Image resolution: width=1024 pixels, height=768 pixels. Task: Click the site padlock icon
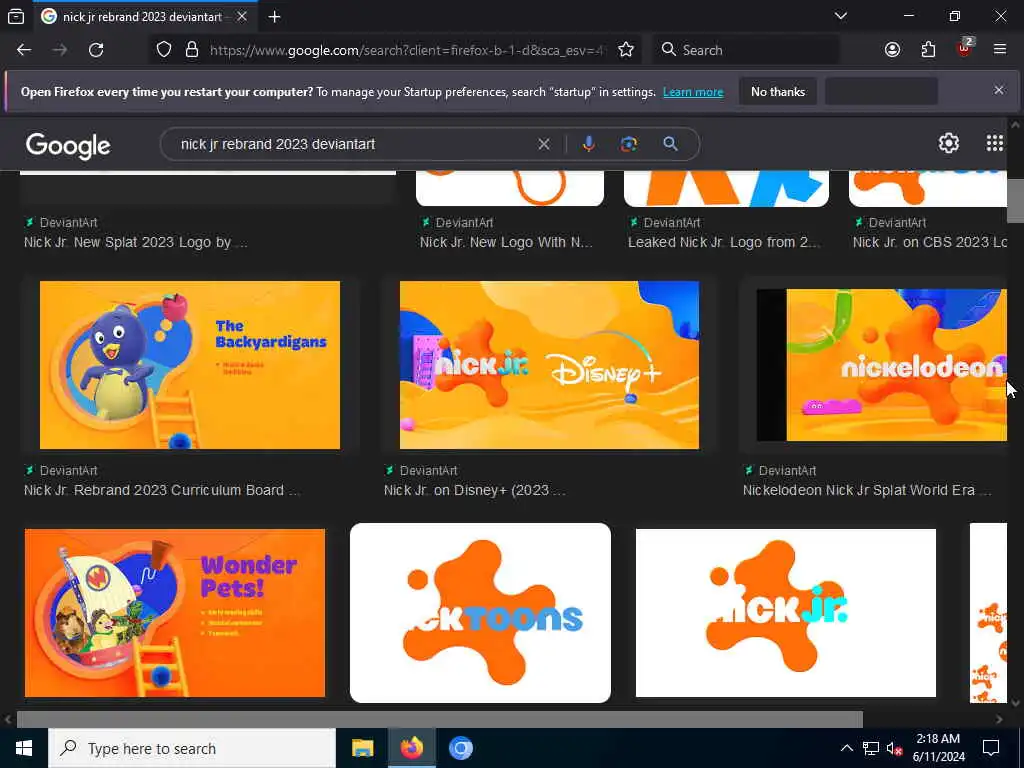tap(192, 50)
